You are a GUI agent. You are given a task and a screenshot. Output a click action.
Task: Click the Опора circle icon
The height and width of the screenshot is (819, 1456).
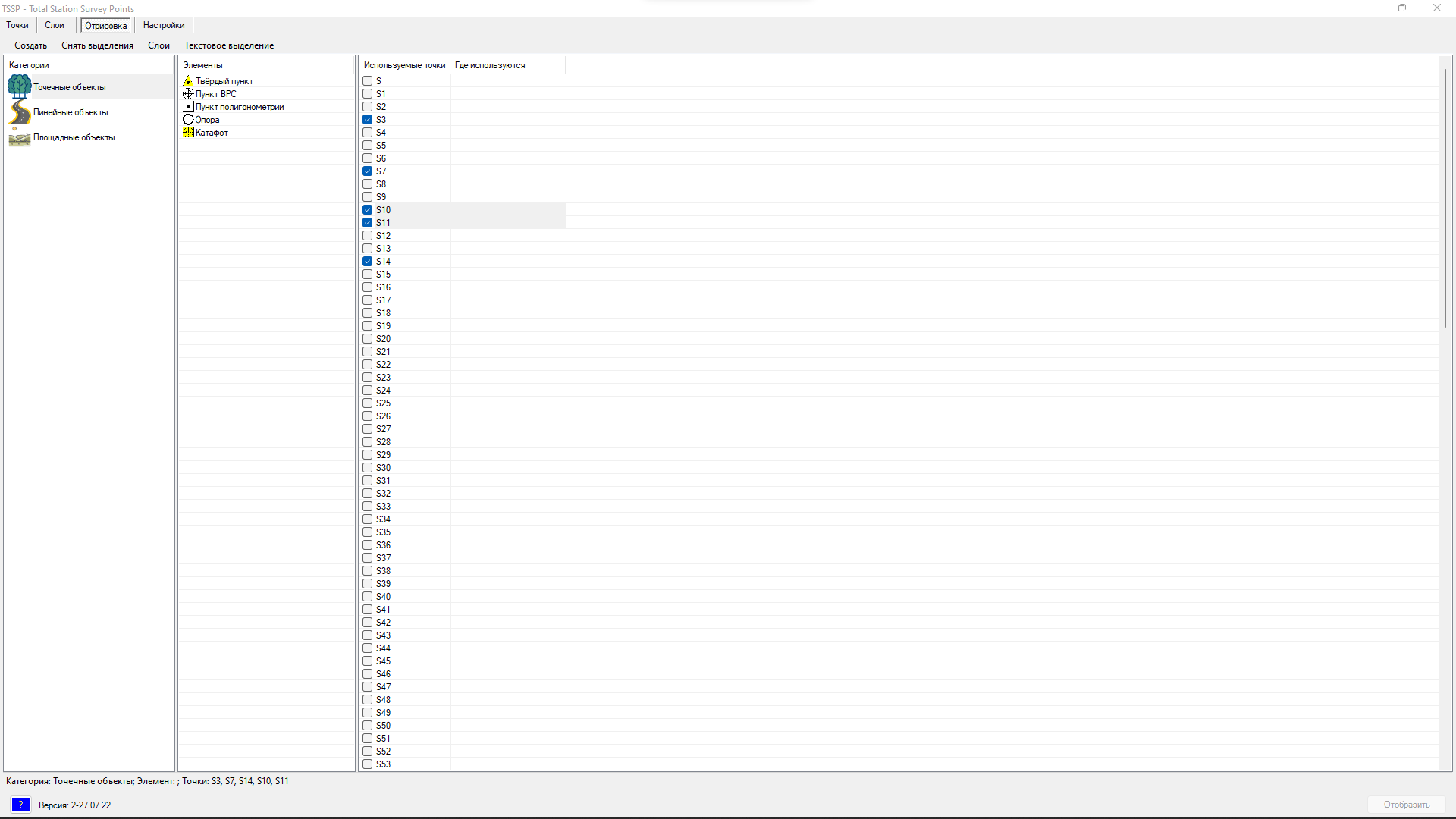coord(188,120)
